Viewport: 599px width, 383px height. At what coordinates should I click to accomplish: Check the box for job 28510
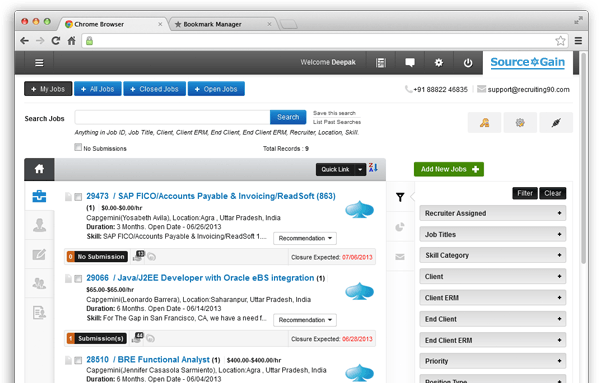click(78, 360)
